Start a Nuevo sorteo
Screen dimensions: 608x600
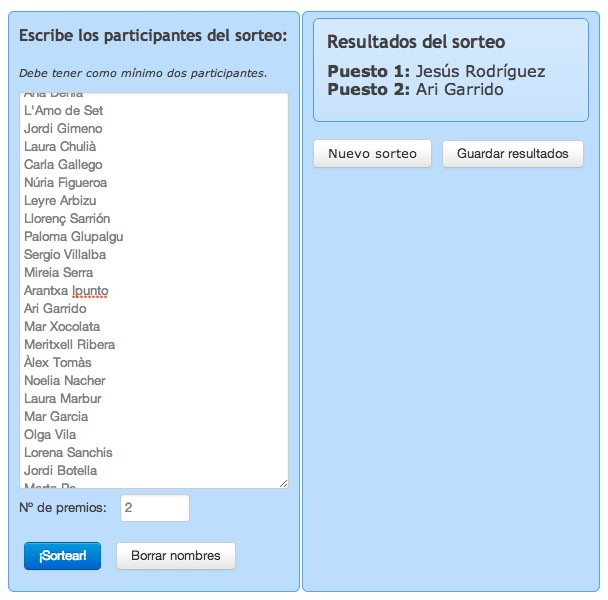[372, 154]
